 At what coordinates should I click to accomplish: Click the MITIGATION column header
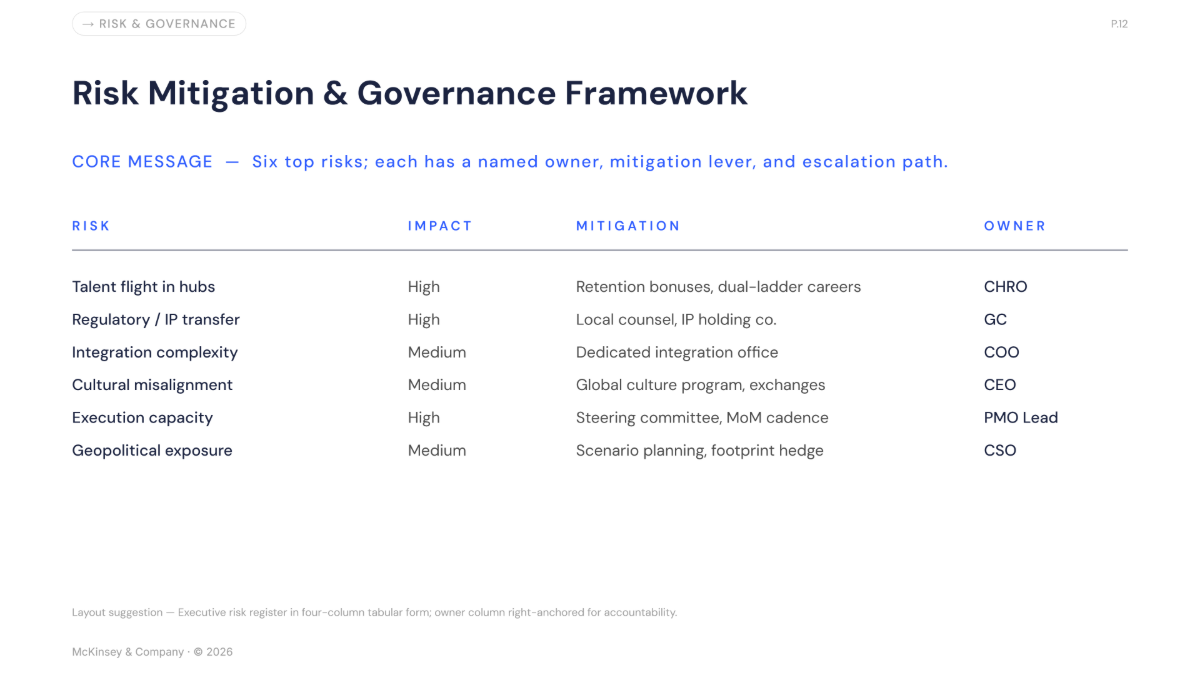click(x=628, y=226)
